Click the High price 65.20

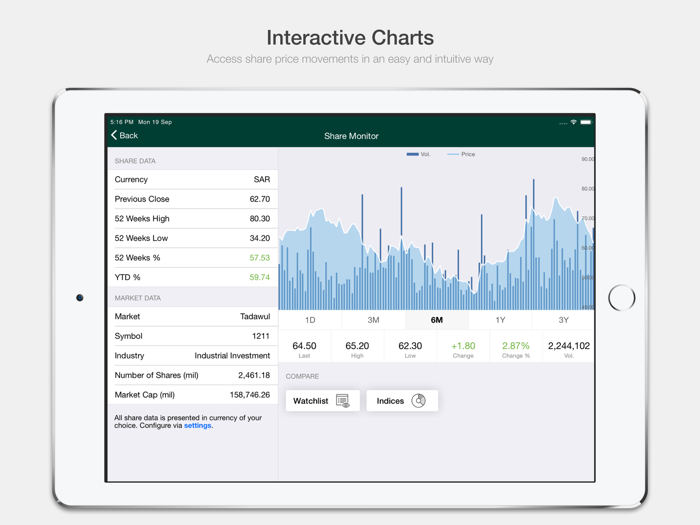point(357,346)
